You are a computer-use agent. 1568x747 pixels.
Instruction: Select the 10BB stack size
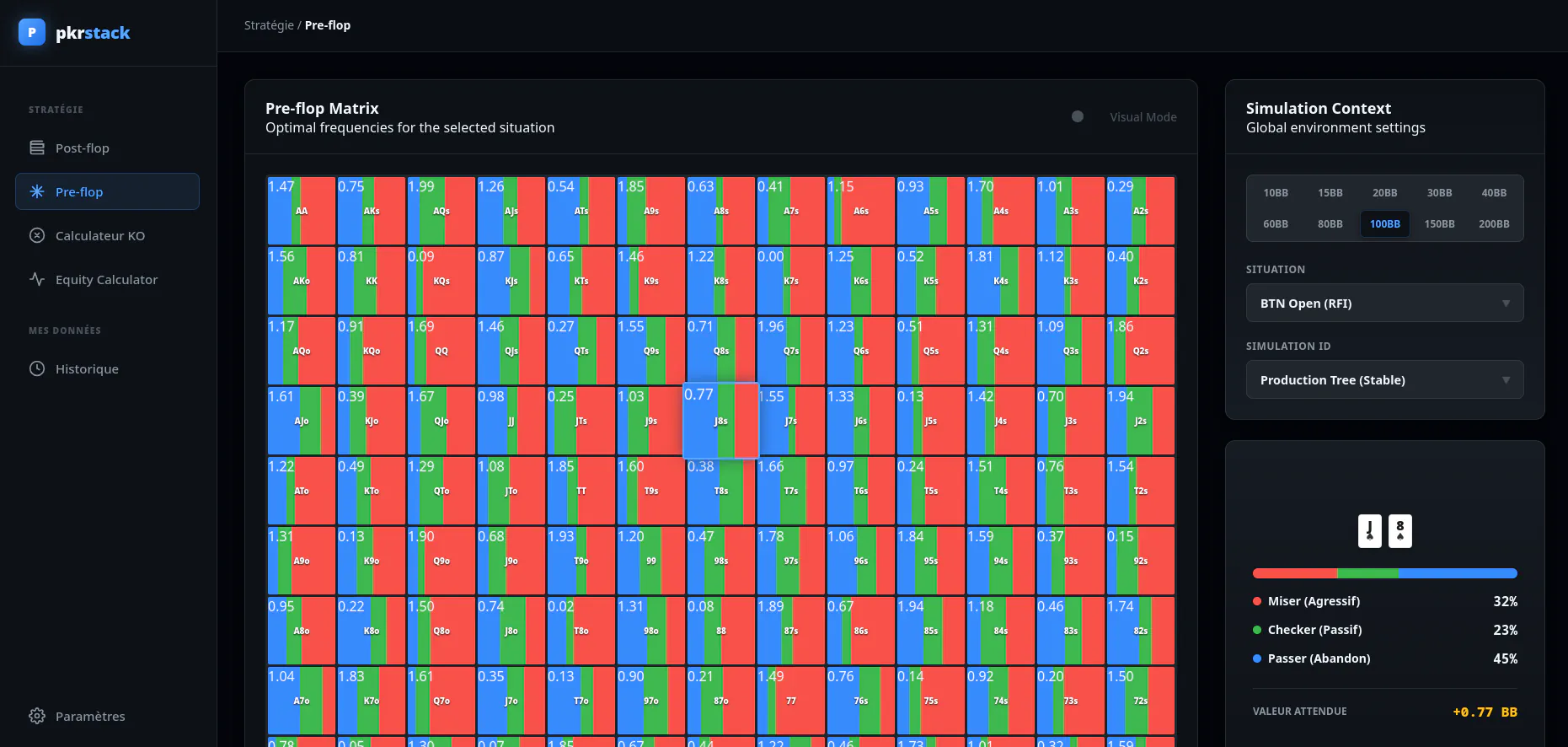[x=1276, y=193]
